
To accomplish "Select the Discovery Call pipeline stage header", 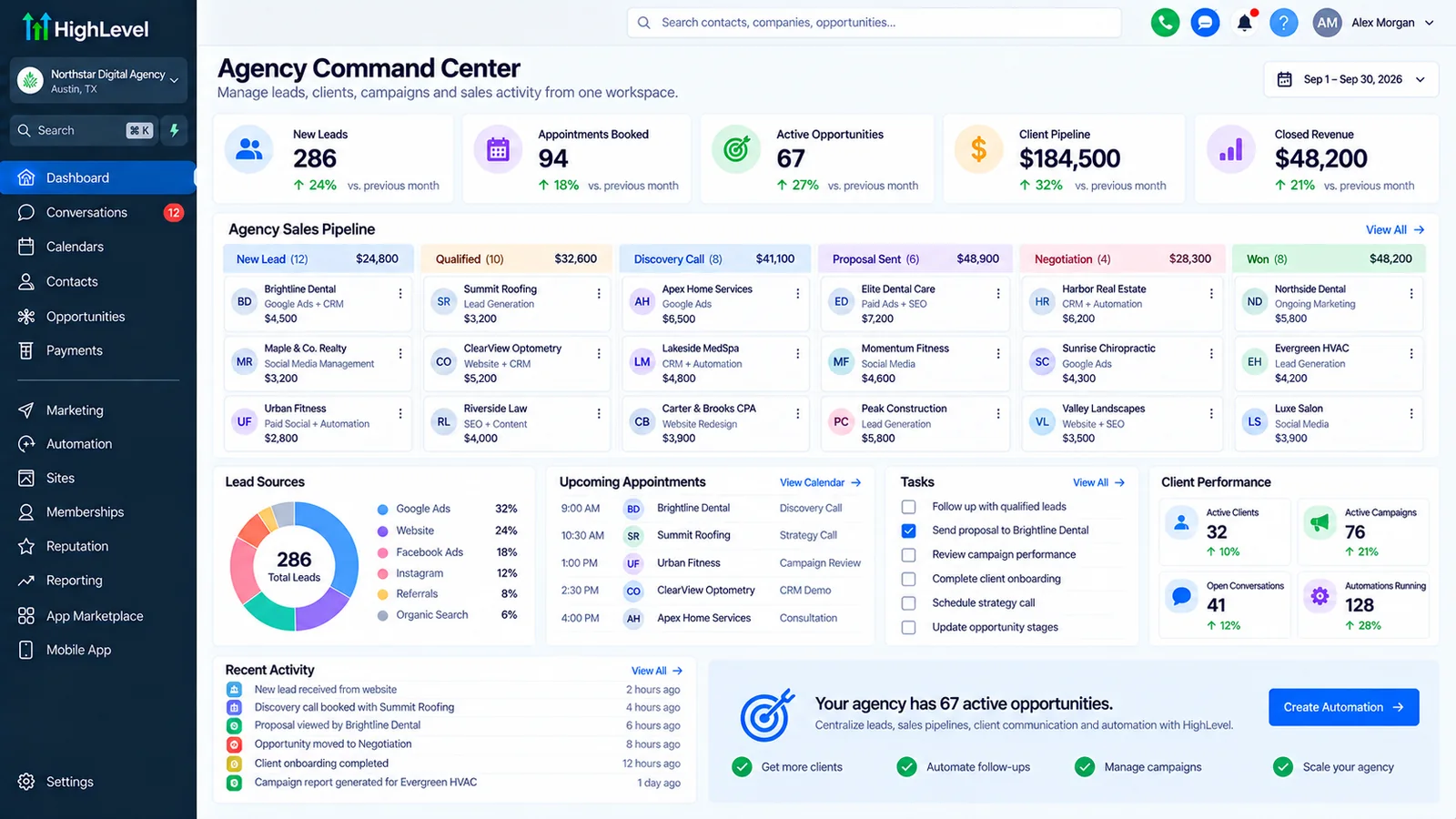I will 714,258.
